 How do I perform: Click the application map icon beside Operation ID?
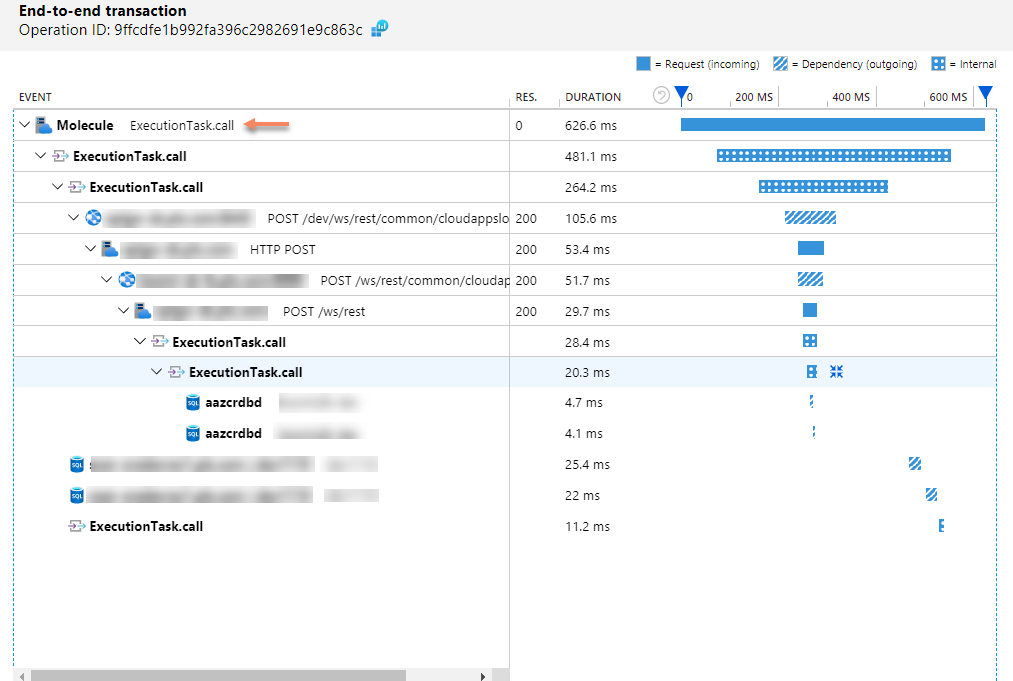pos(378,30)
